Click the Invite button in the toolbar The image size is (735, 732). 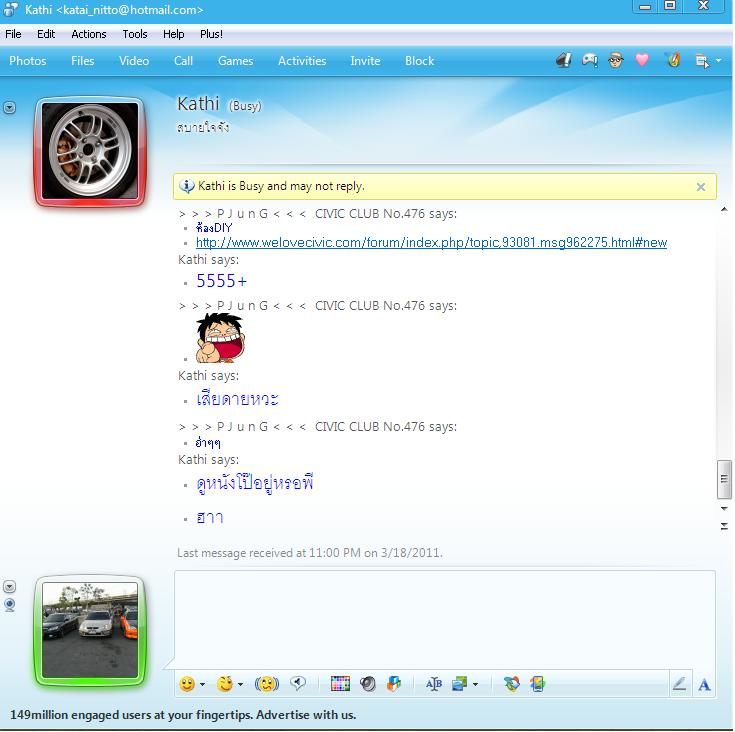[x=365, y=61]
